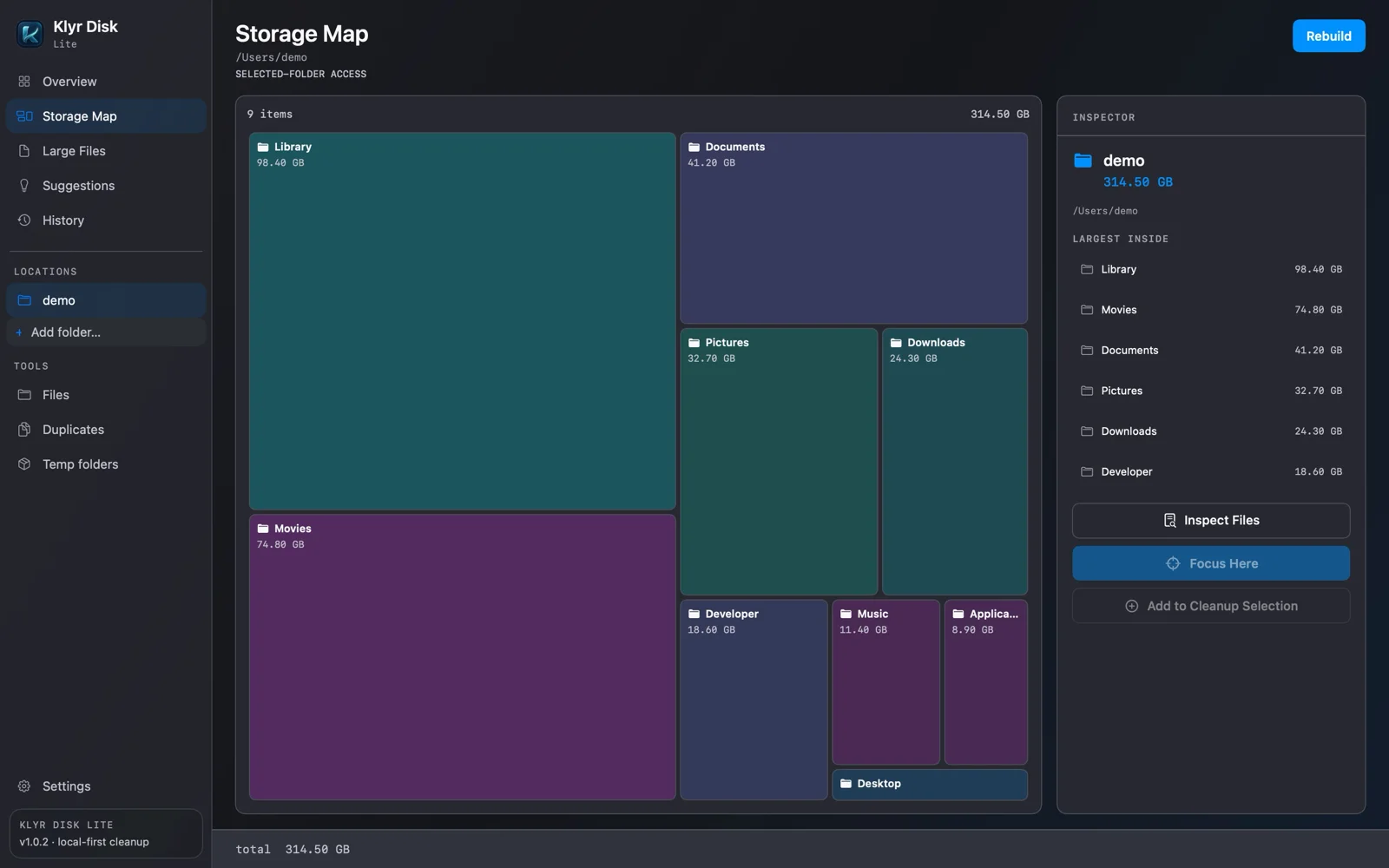Screen dimensions: 1389x868
Task: Click the Temp folders box icon
Action: pos(24,464)
